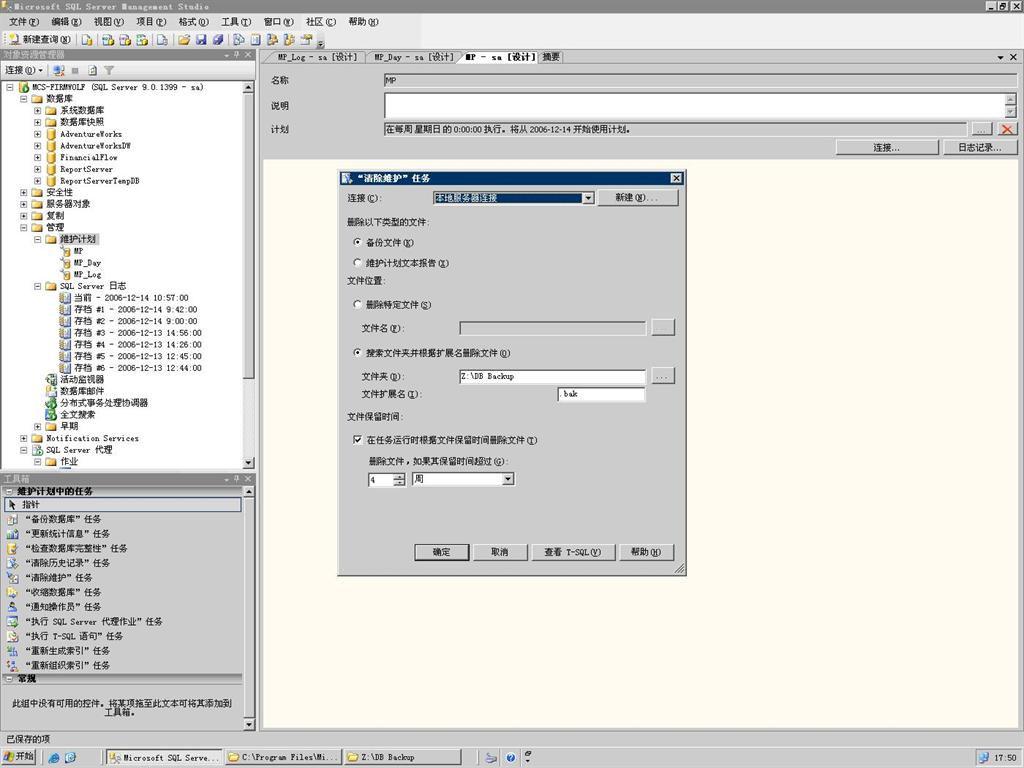Open the 全文搜索 (Full-Text Search) node

click(x=78, y=415)
